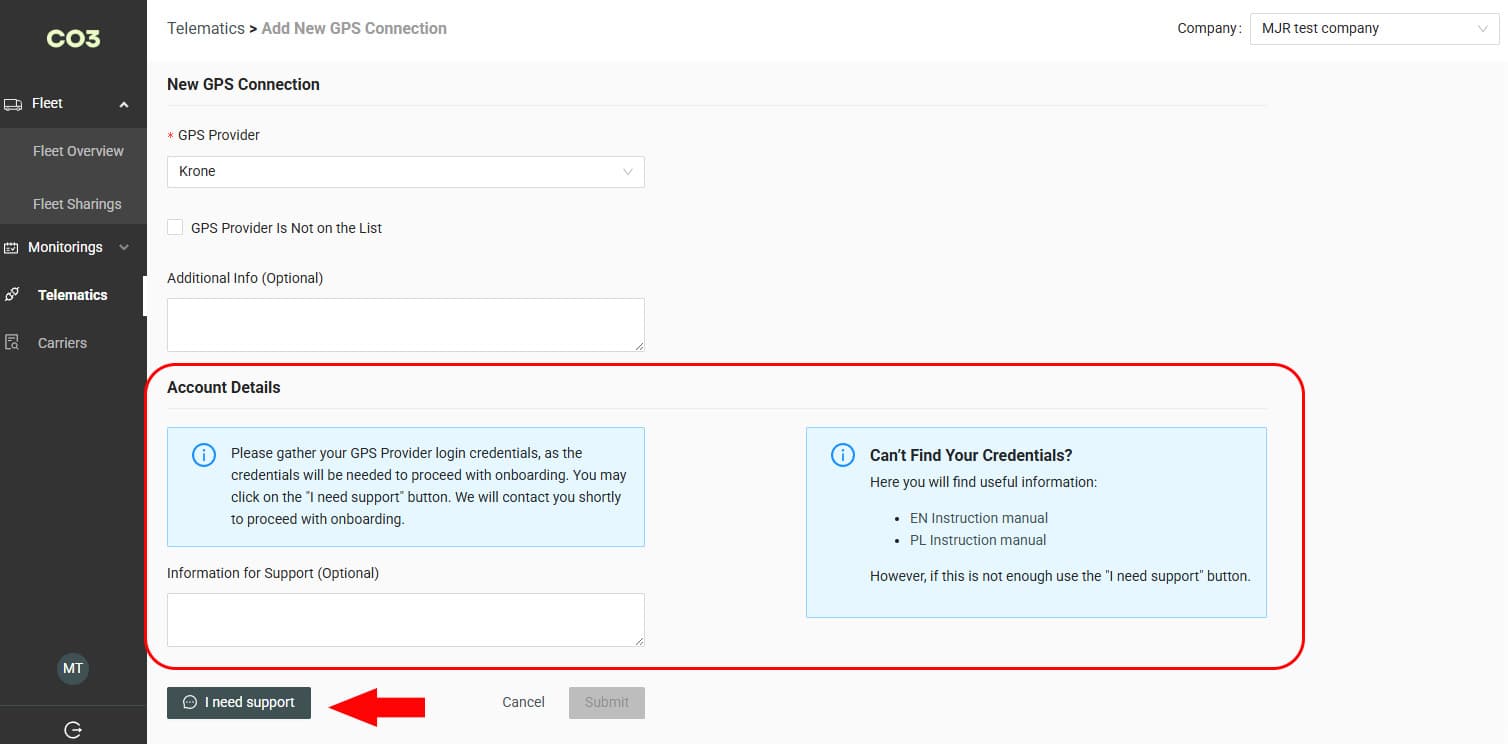
Task: Click the Fleet truck icon
Action: (13, 104)
